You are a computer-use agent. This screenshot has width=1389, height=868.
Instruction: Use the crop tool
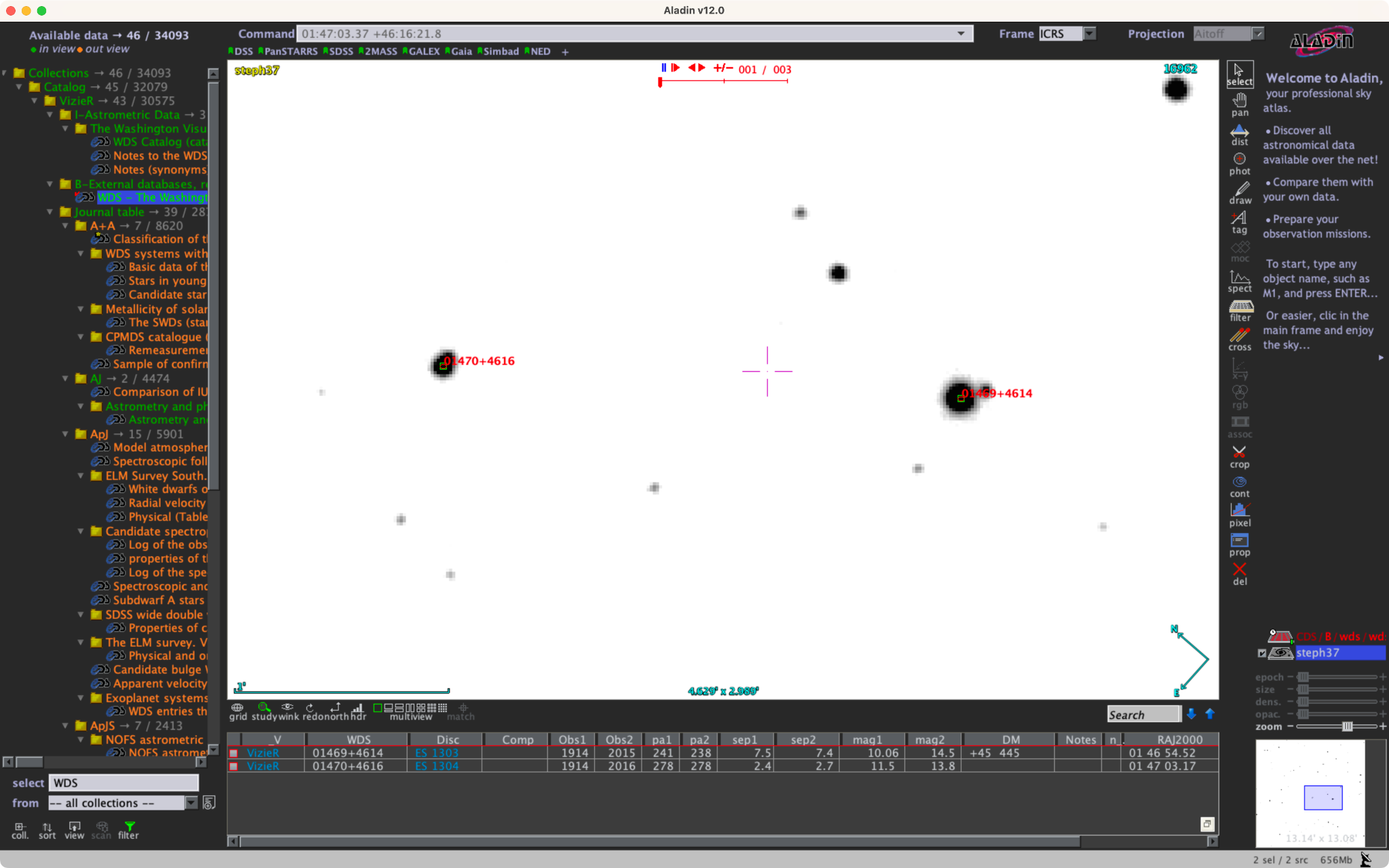coord(1239,457)
